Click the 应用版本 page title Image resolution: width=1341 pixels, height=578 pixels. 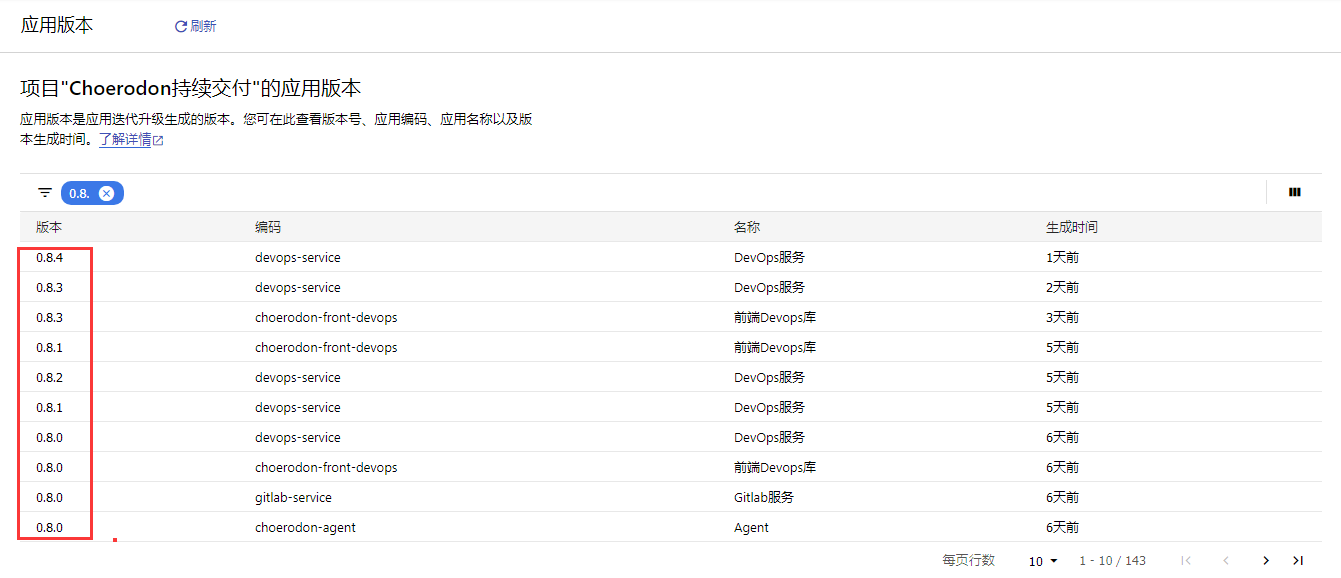tap(57, 26)
